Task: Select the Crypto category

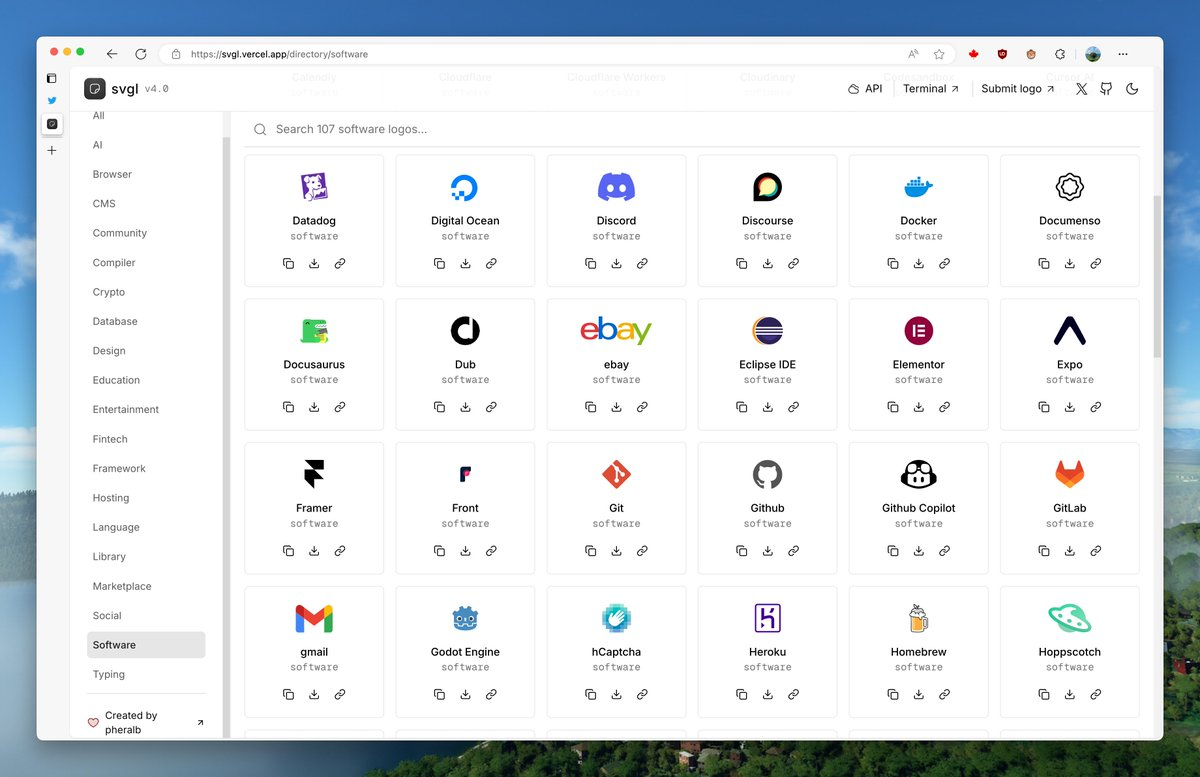Action: point(146,292)
